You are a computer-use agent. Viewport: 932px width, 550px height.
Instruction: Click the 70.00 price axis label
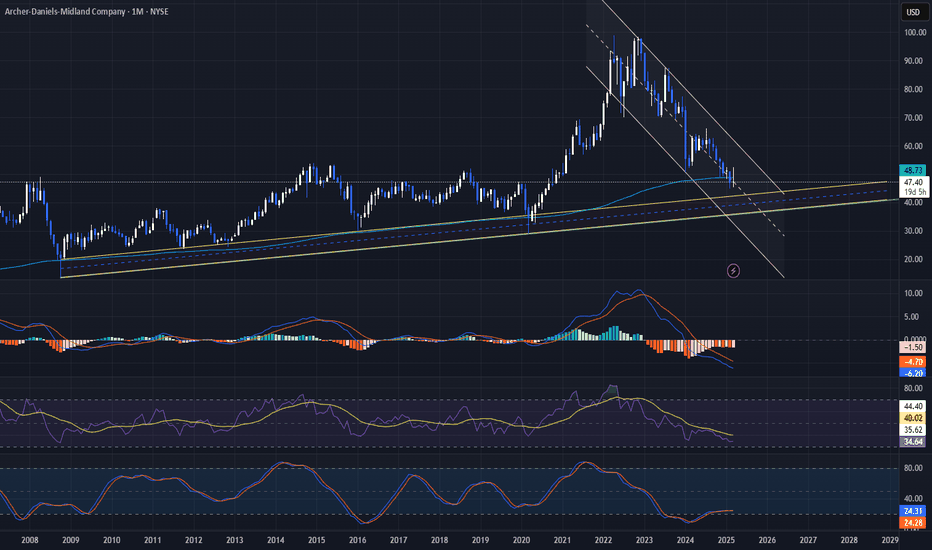(913, 118)
